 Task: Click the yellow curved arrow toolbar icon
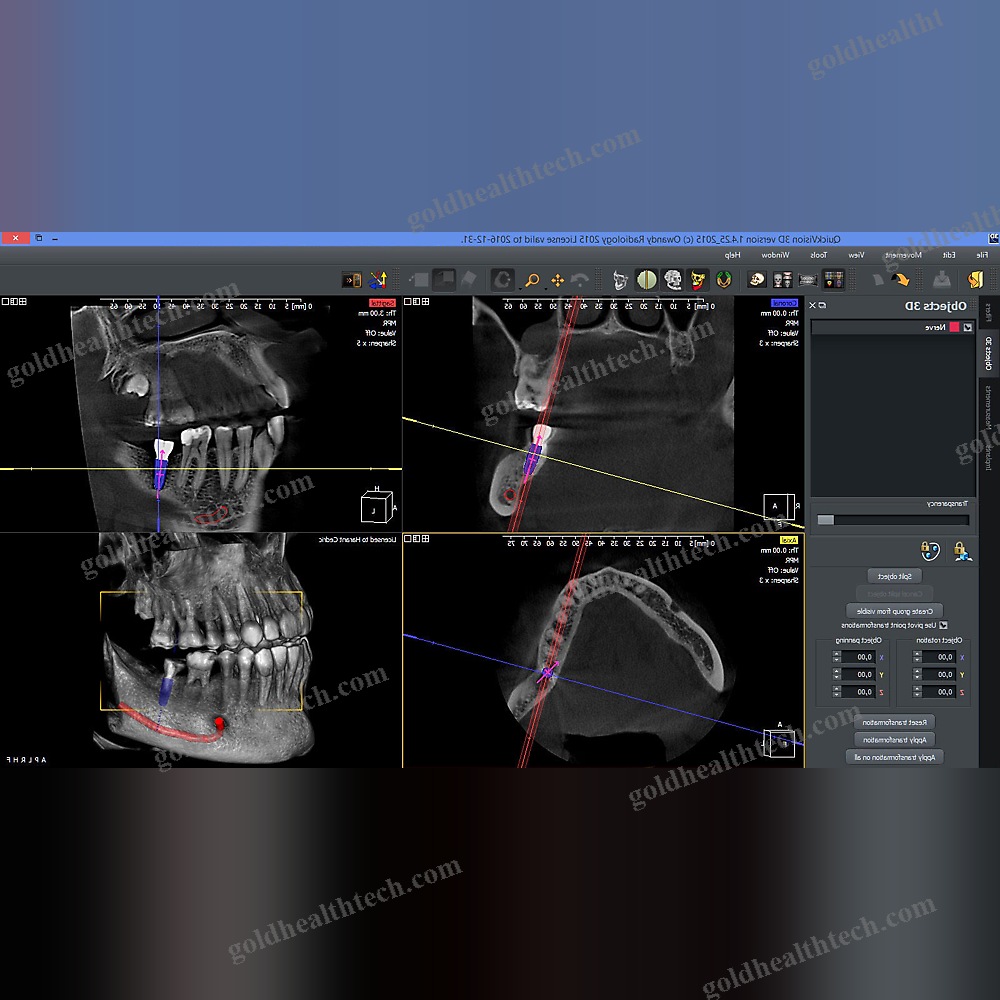[x=899, y=279]
